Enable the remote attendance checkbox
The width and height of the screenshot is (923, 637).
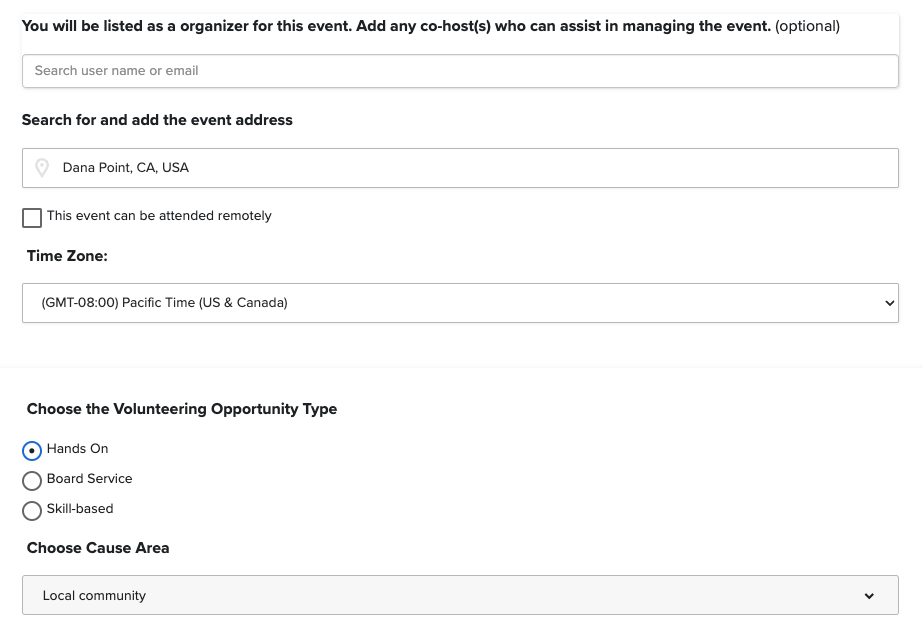point(32,218)
